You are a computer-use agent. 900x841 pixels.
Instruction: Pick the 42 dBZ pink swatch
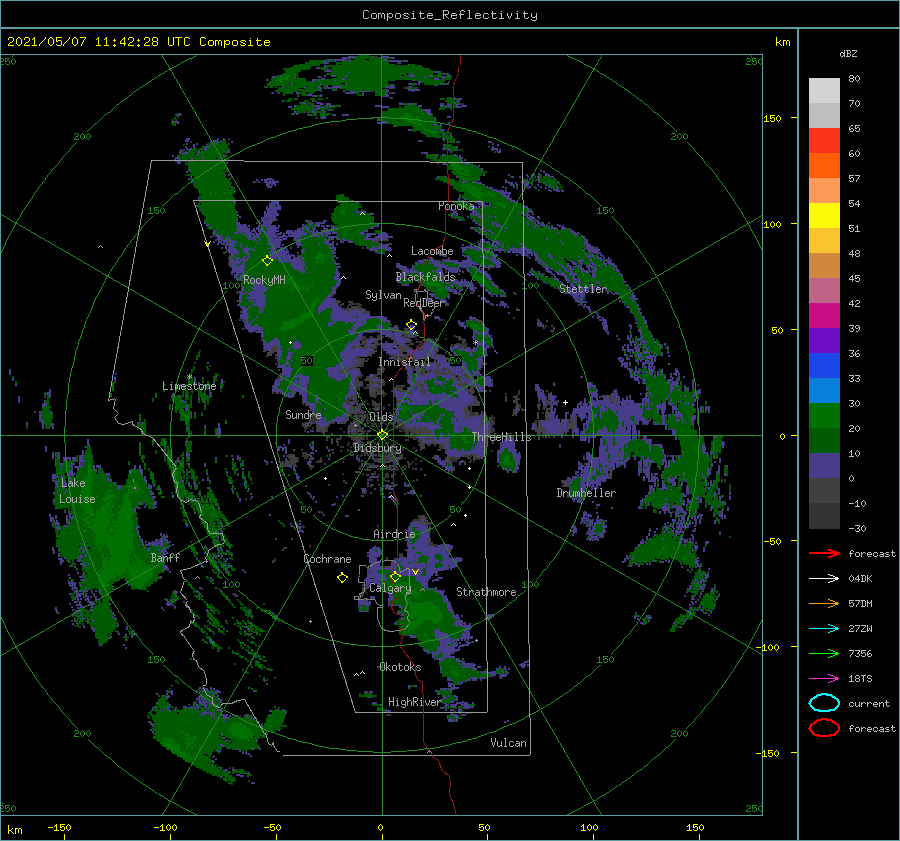(x=824, y=290)
